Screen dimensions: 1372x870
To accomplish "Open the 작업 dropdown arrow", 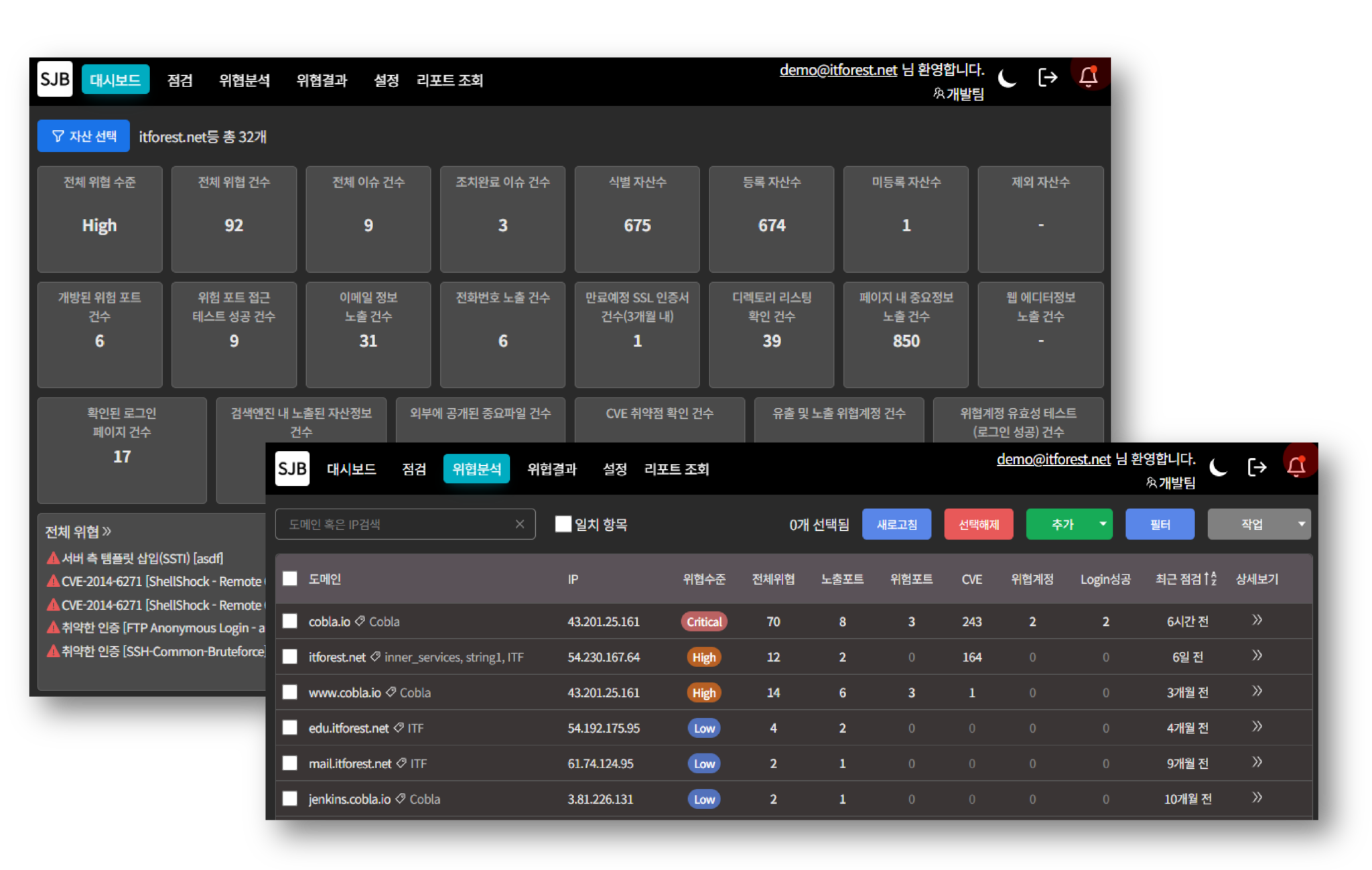I will [x=1301, y=524].
